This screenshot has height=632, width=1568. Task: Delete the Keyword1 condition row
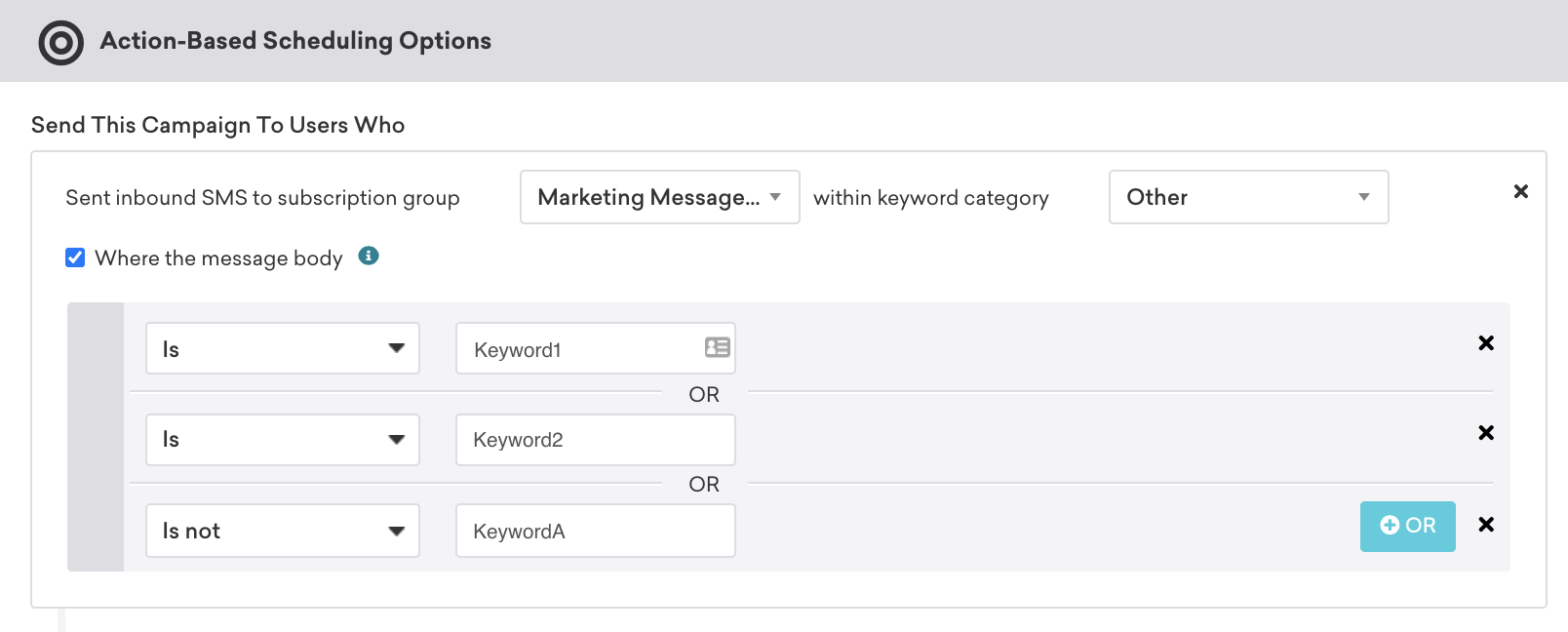point(1486,342)
